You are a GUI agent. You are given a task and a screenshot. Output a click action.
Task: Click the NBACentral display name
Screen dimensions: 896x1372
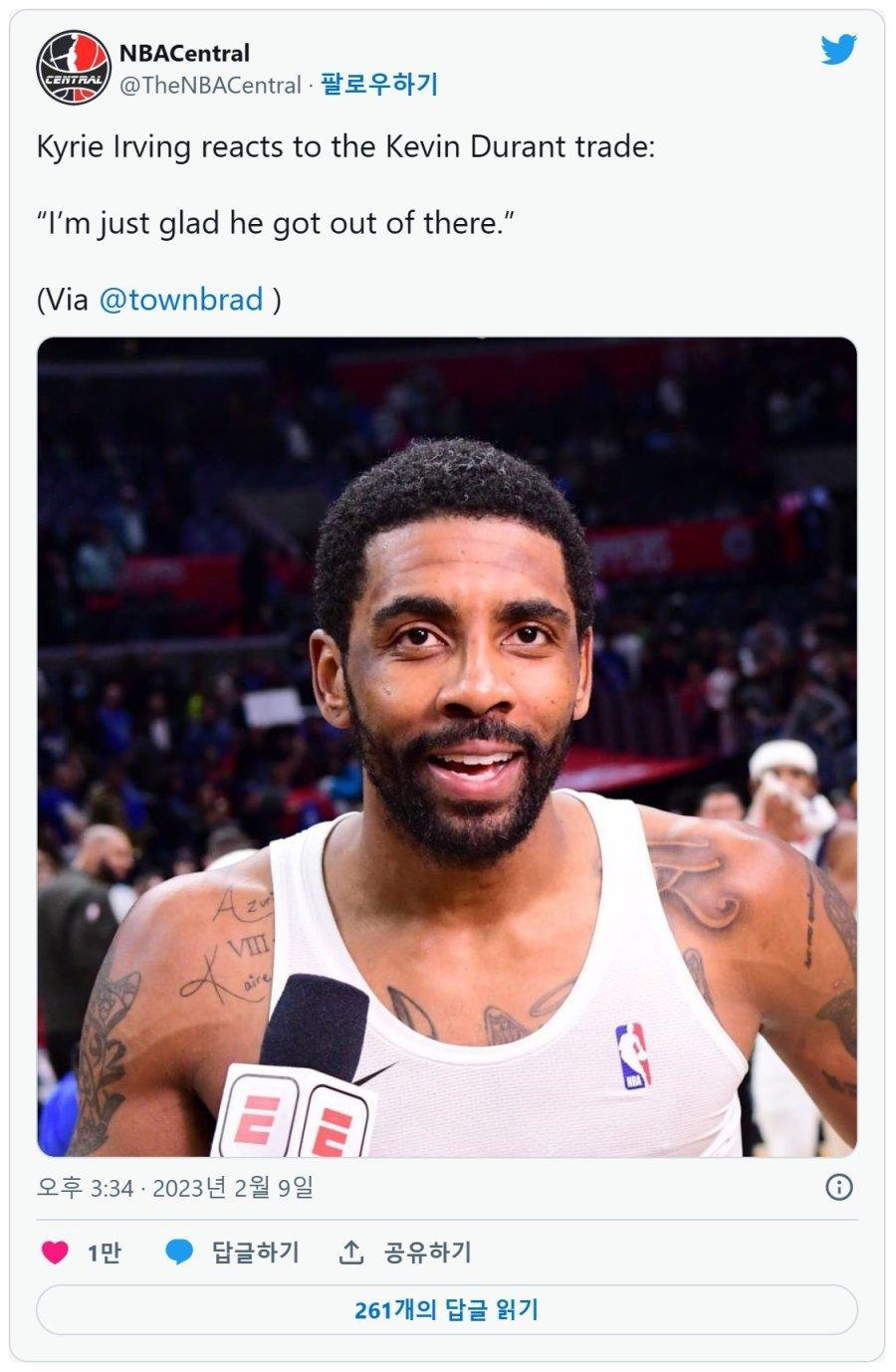click(184, 53)
